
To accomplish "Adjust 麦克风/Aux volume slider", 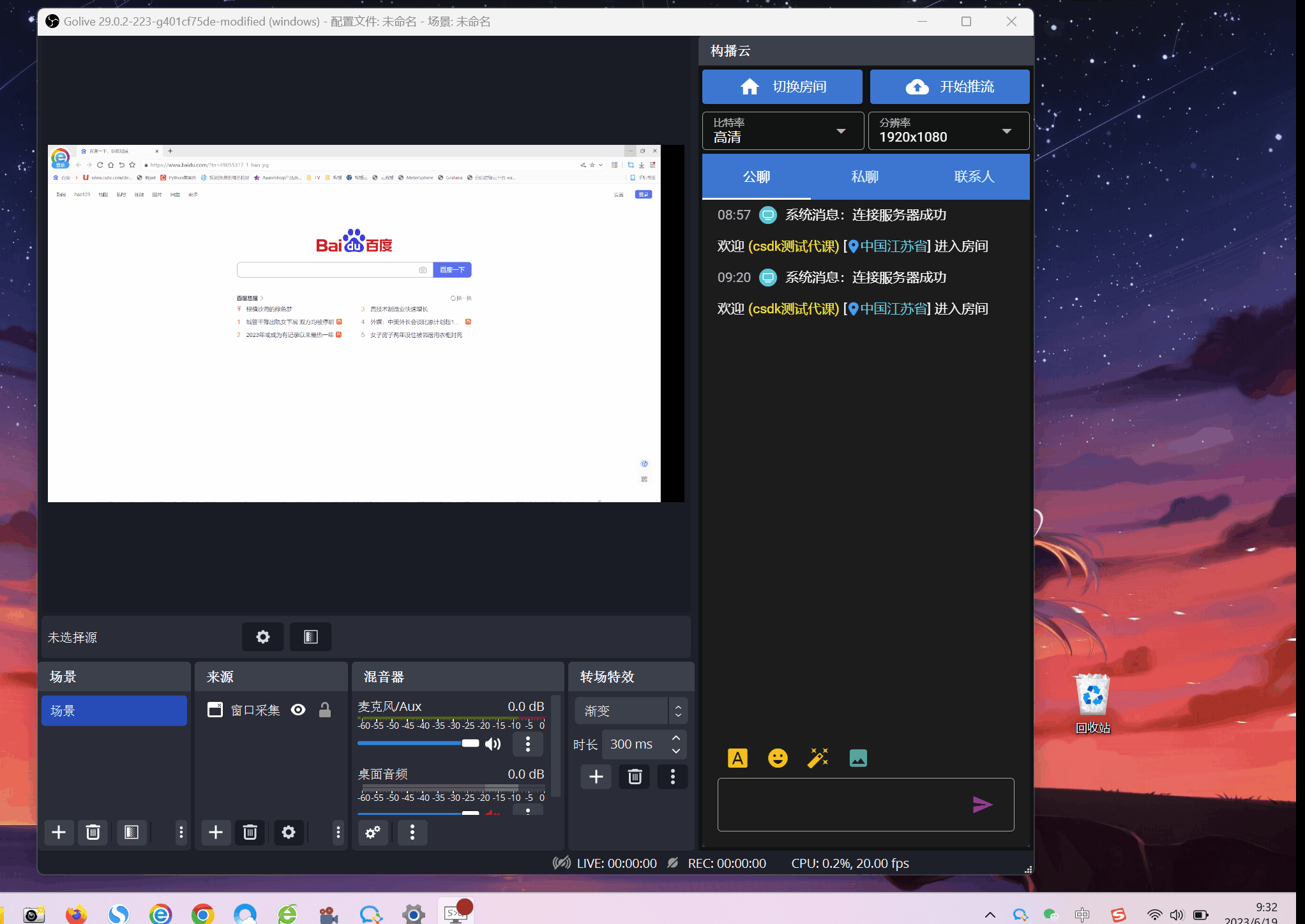I will click(418, 743).
